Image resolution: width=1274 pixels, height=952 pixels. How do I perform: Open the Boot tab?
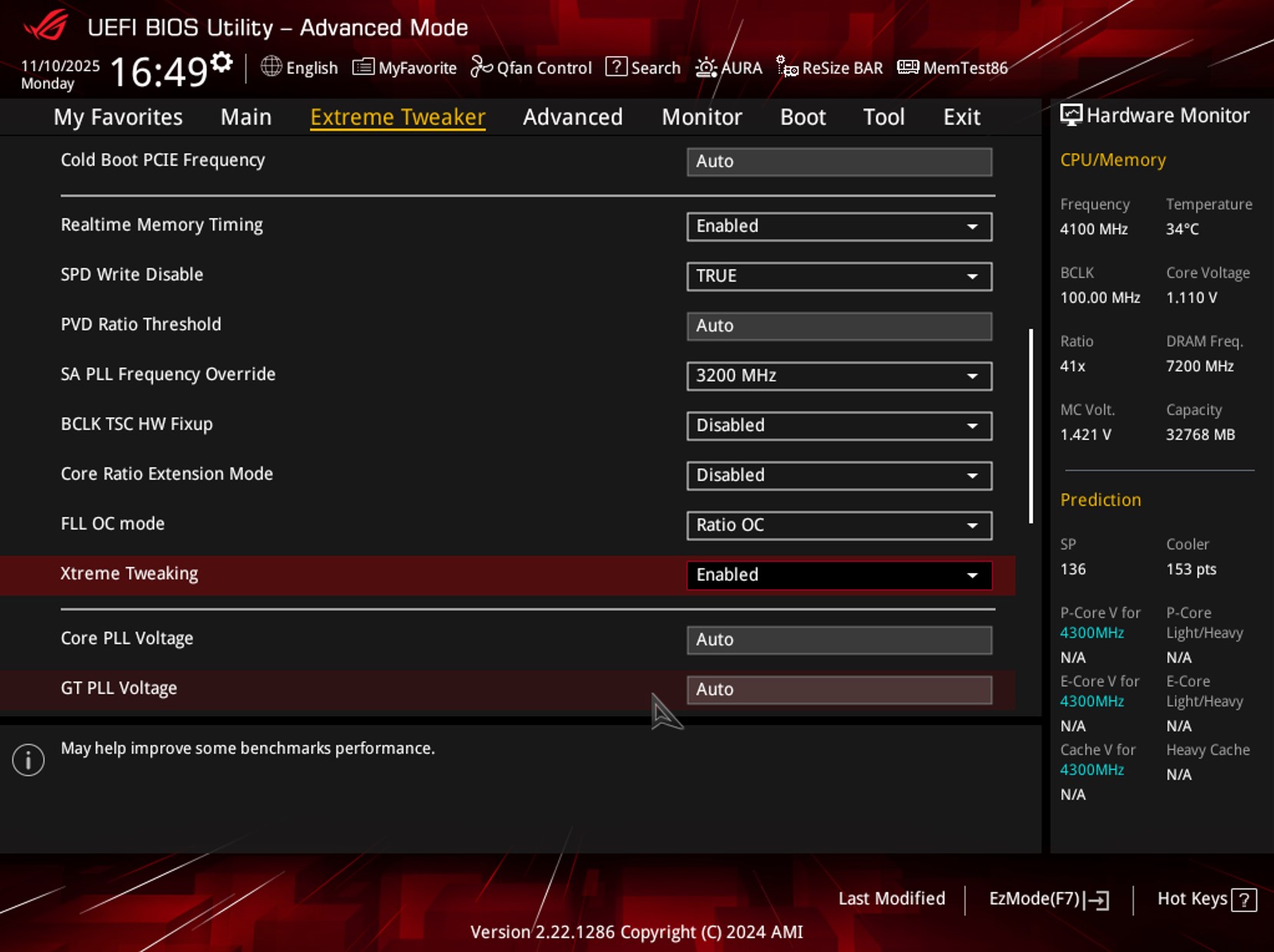(803, 117)
